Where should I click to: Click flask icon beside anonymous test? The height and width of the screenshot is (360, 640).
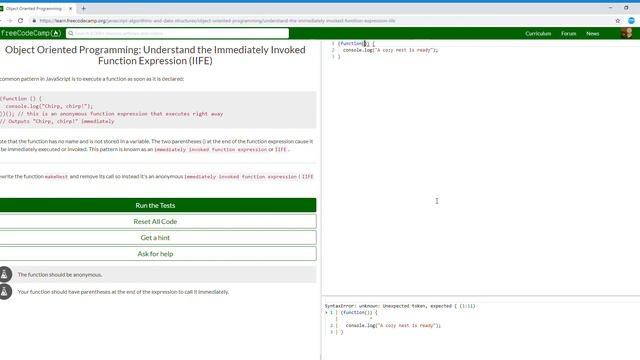pyautogui.click(x=5, y=274)
